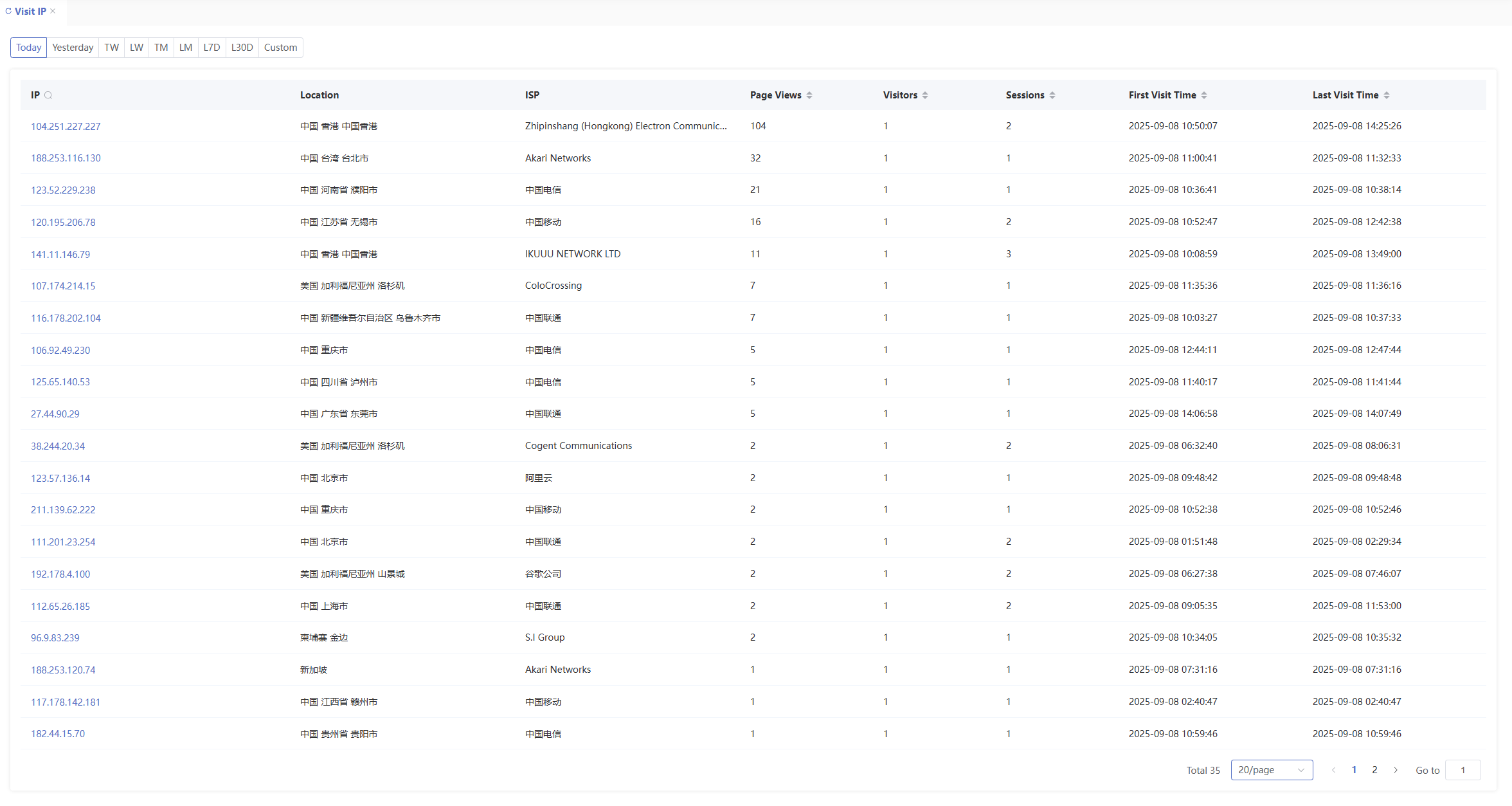Sort by First Visit Time arrows
This screenshot has width=1512, height=806.
click(1204, 95)
